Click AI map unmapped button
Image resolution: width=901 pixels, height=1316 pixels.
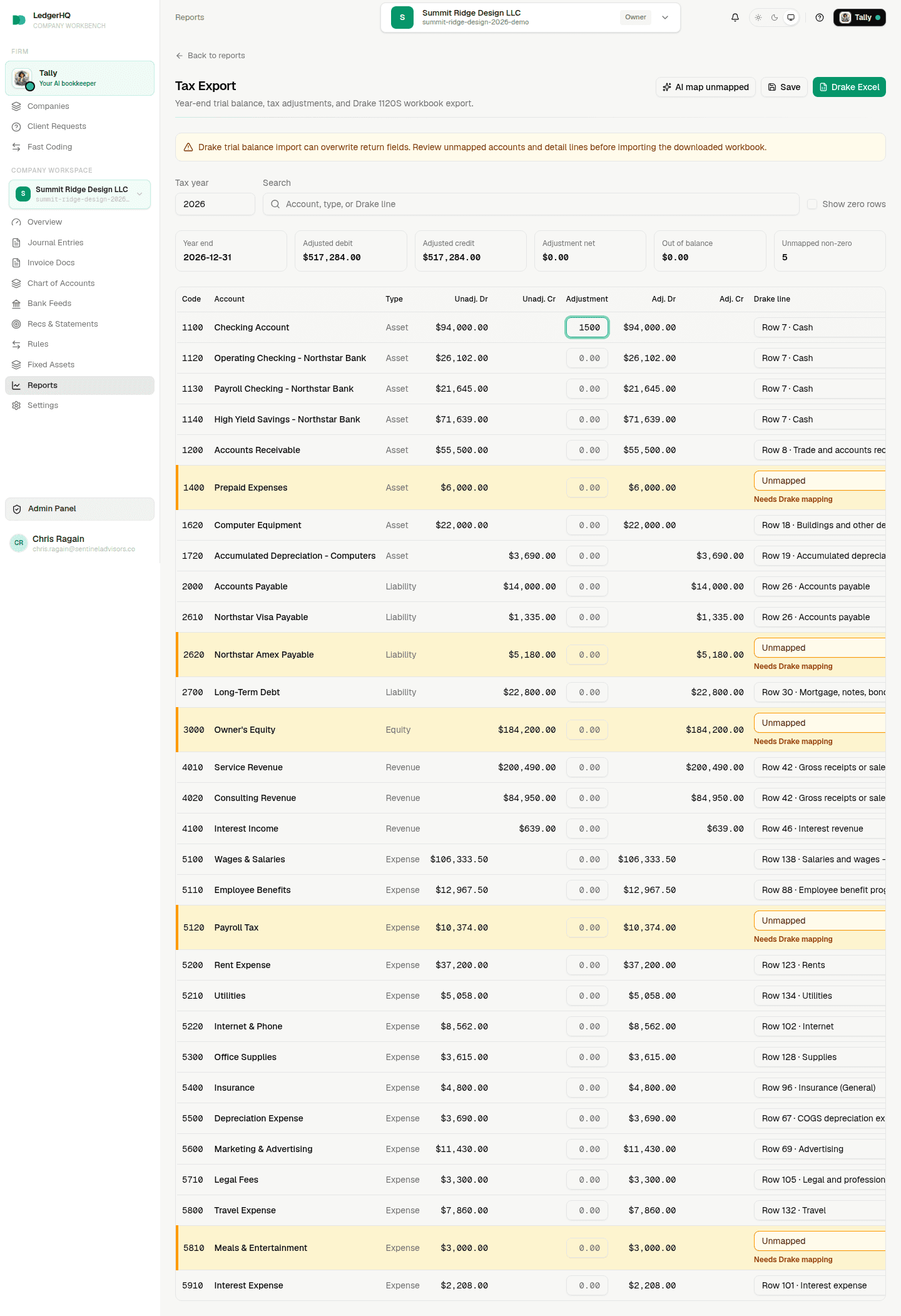[x=706, y=87]
